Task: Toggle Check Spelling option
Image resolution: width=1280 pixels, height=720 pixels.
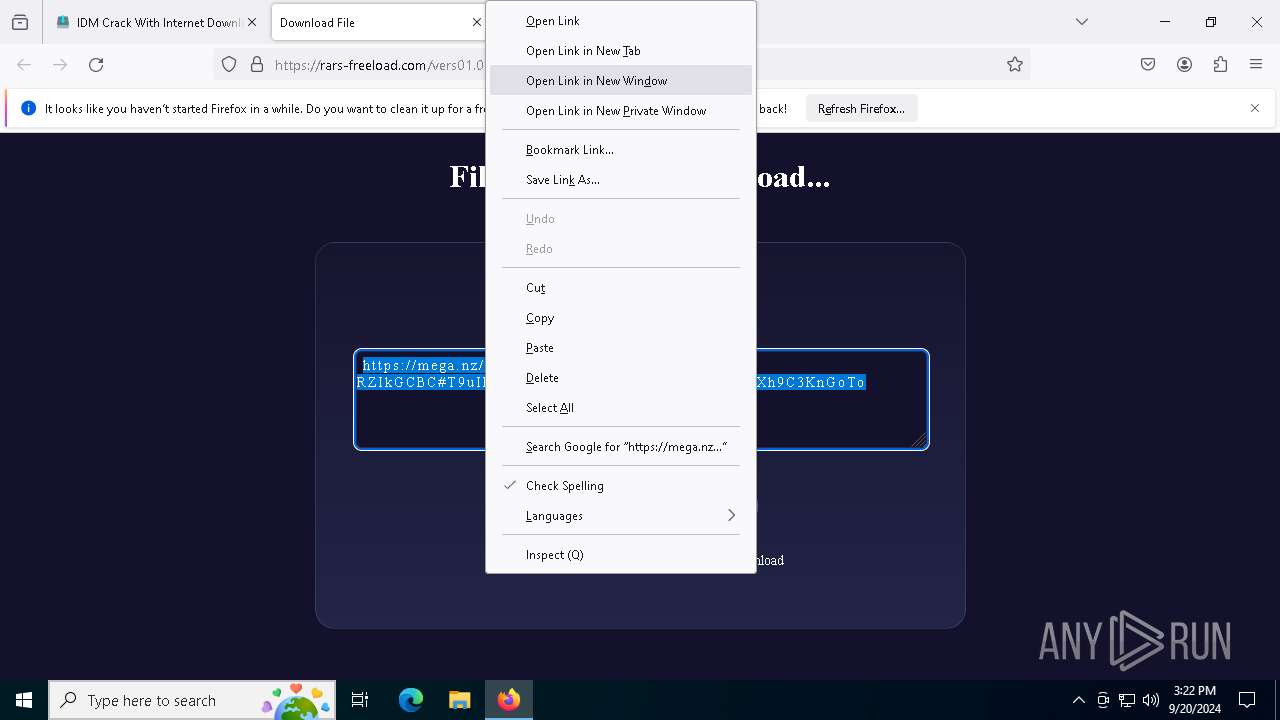Action: click(x=621, y=486)
